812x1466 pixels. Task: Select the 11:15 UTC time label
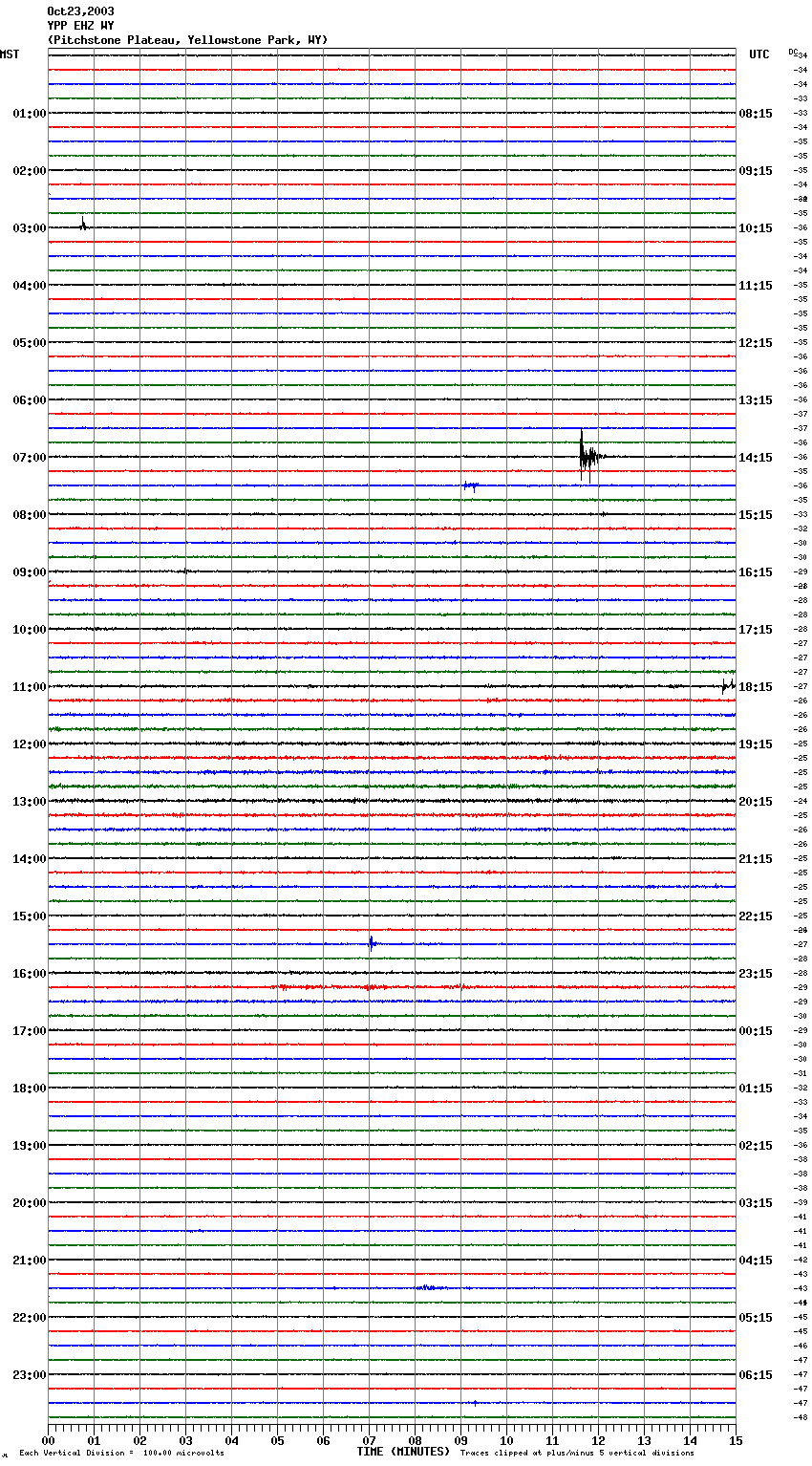pos(756,286)
